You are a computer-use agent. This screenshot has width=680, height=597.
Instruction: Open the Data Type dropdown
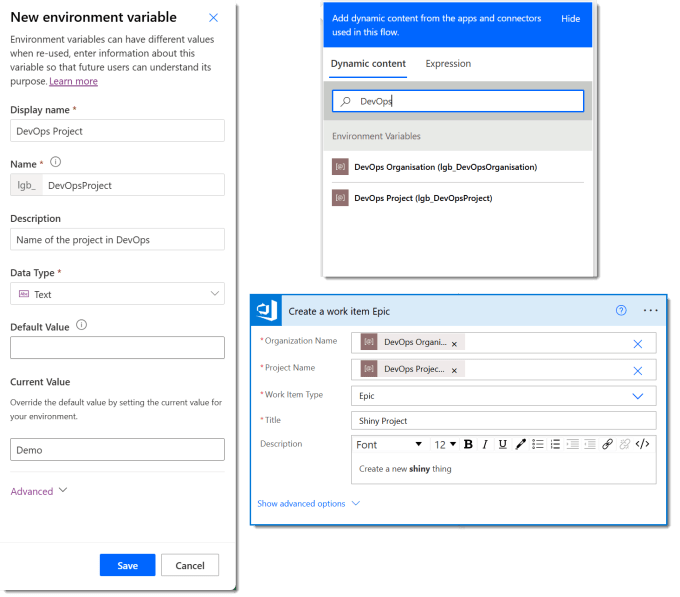pos(117,294)
